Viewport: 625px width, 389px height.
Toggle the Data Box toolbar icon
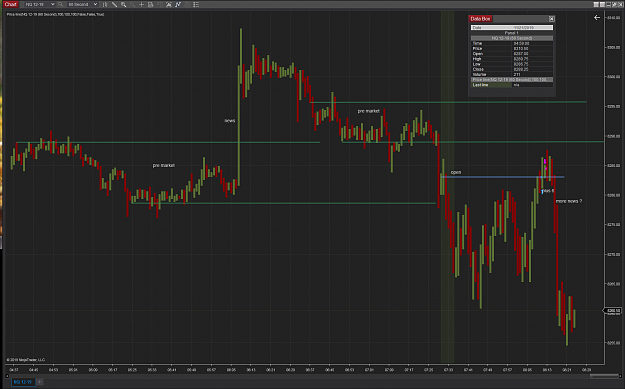coord(150,4)
